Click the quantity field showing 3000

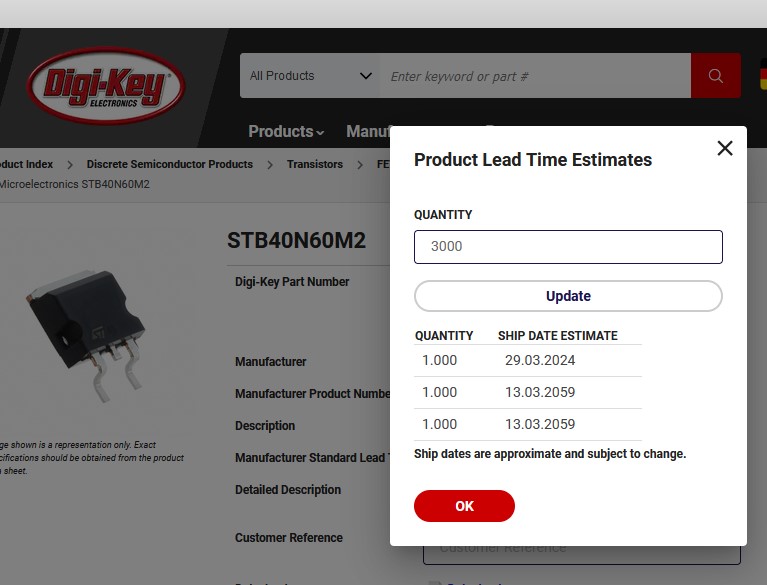[568, 247]
